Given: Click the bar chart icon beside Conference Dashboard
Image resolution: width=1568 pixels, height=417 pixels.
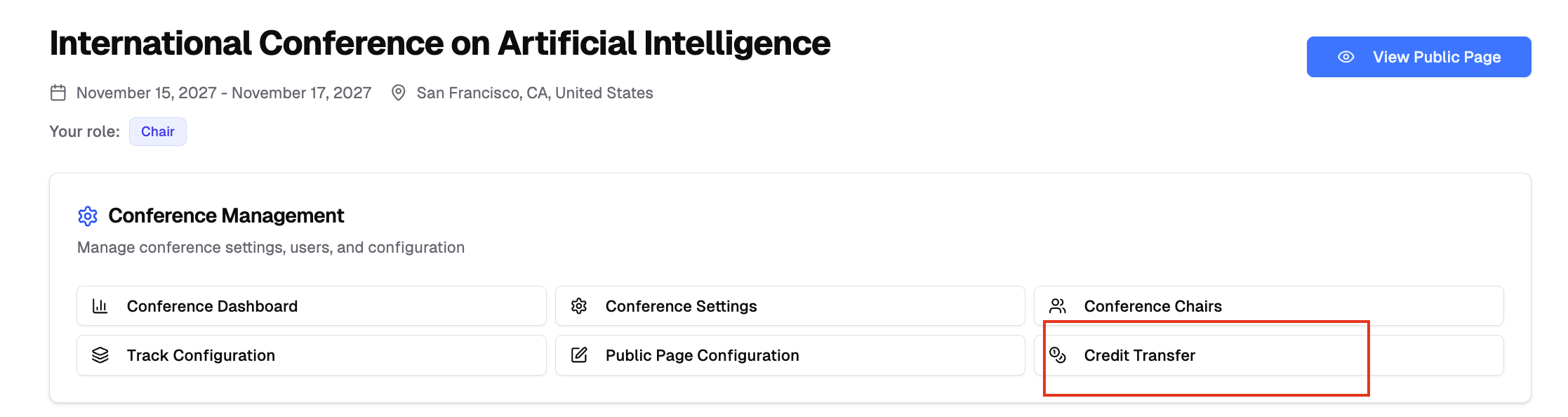Looking at the screenshot, I should pyautogui.click(x=100, y=306).
